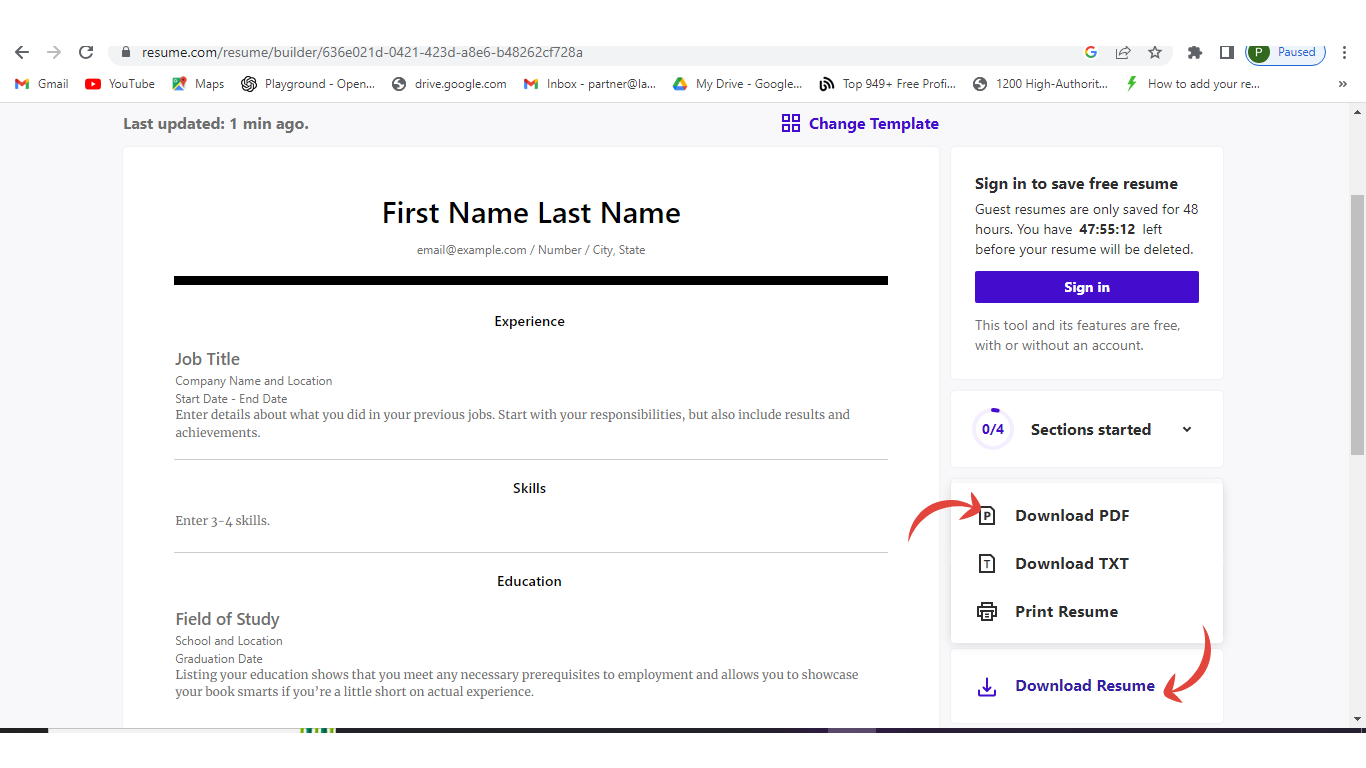Select Download TXT from the menu

click(1071, 564)
